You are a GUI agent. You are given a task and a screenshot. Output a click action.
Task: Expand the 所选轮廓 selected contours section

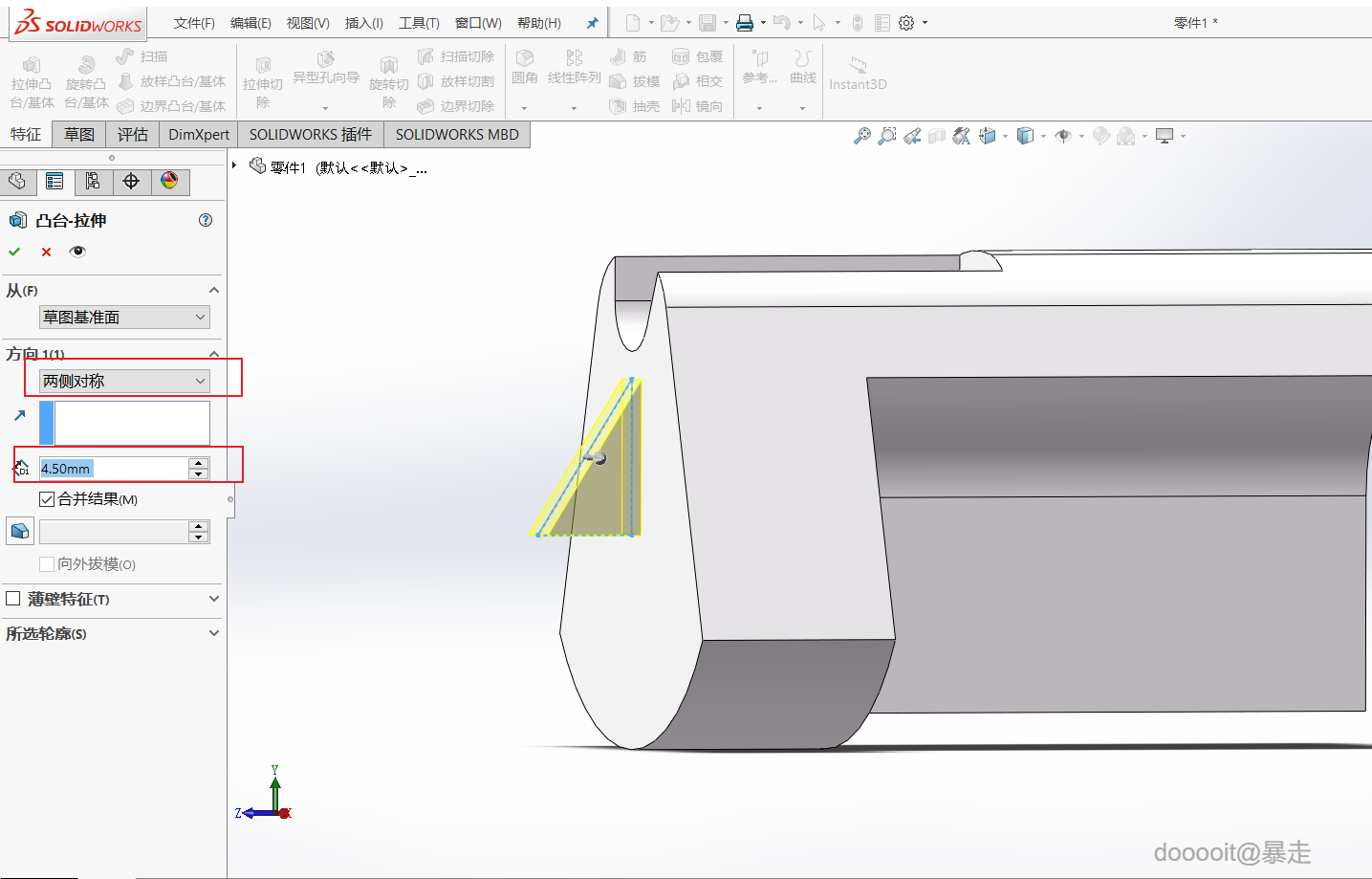213,633
